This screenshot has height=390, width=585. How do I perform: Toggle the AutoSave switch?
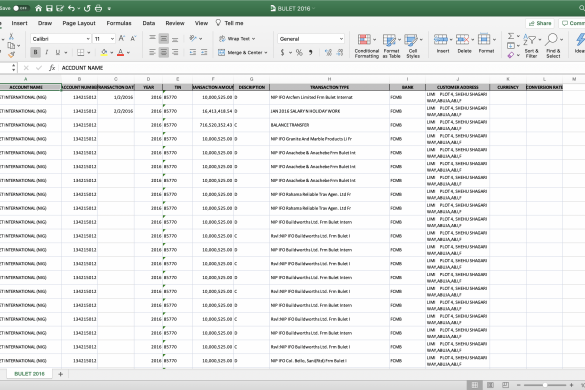[x=21, y=8]
